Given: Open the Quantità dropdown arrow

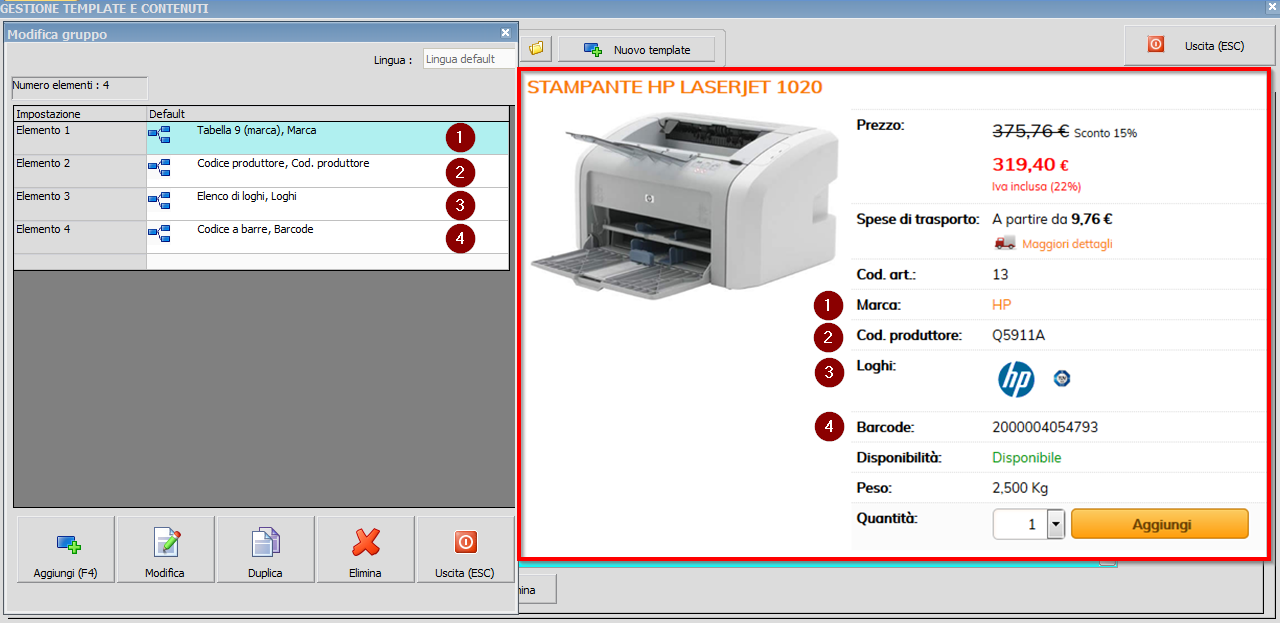Looking at the screenshot, I should coord(1055,524).
